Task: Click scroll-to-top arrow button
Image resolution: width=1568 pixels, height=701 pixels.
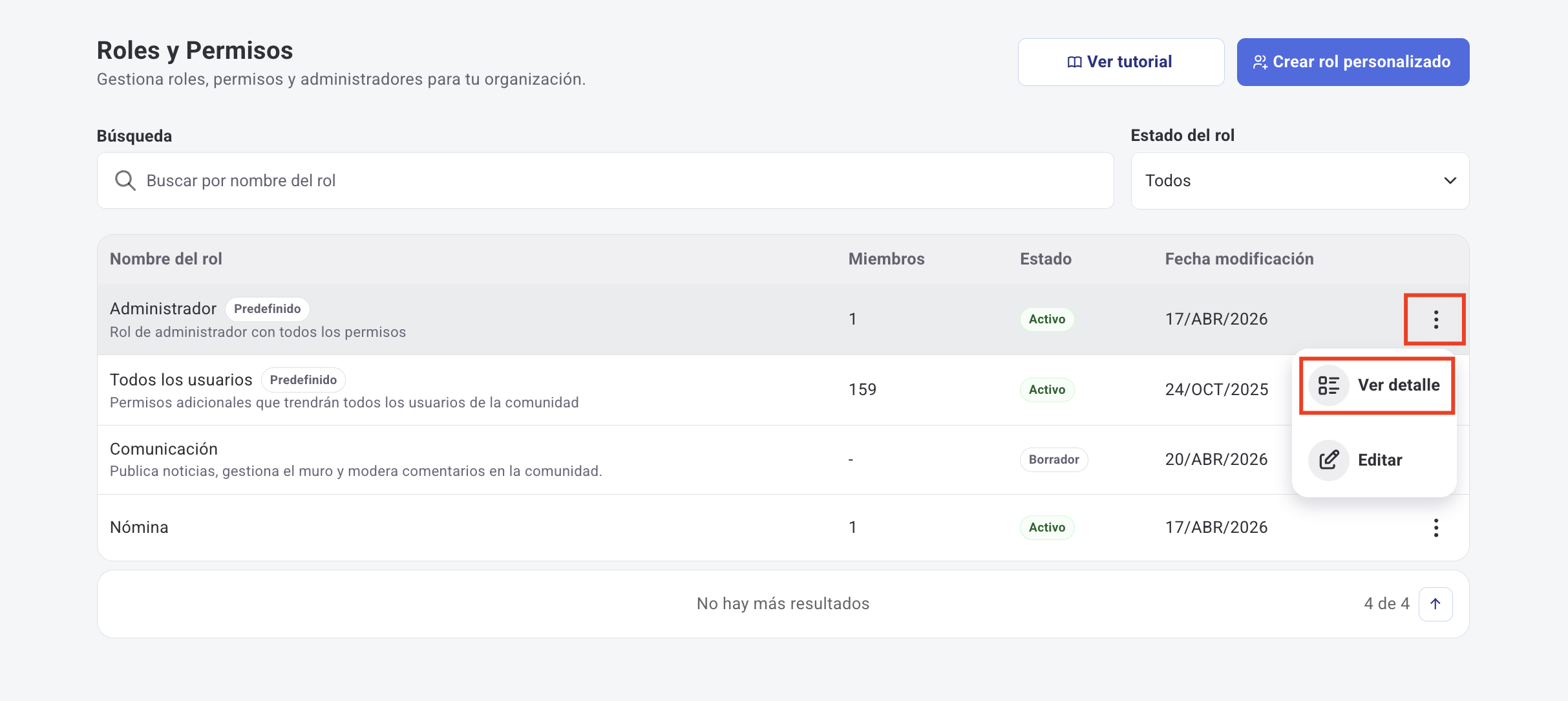Action: [1436, 604]
